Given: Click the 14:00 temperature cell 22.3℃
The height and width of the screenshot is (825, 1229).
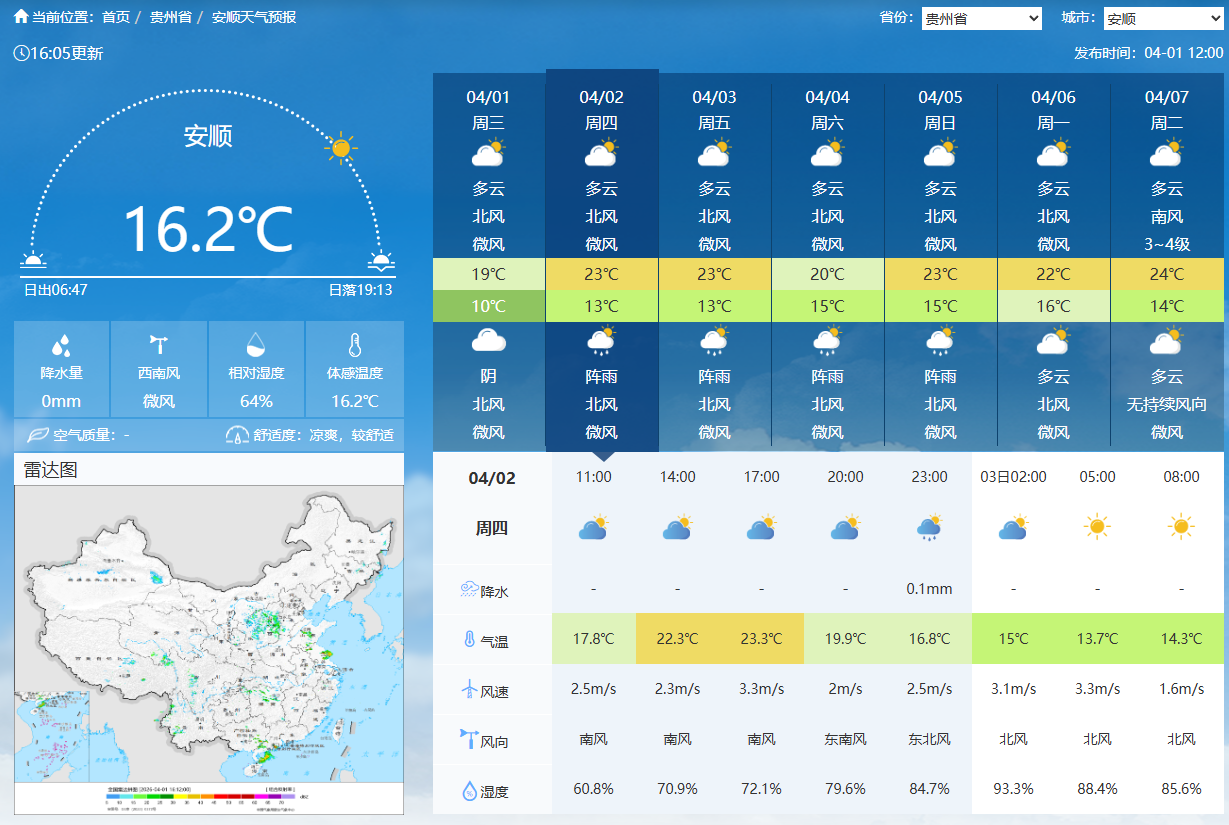Looking at the screenshot, I should [x=677, y=639].
